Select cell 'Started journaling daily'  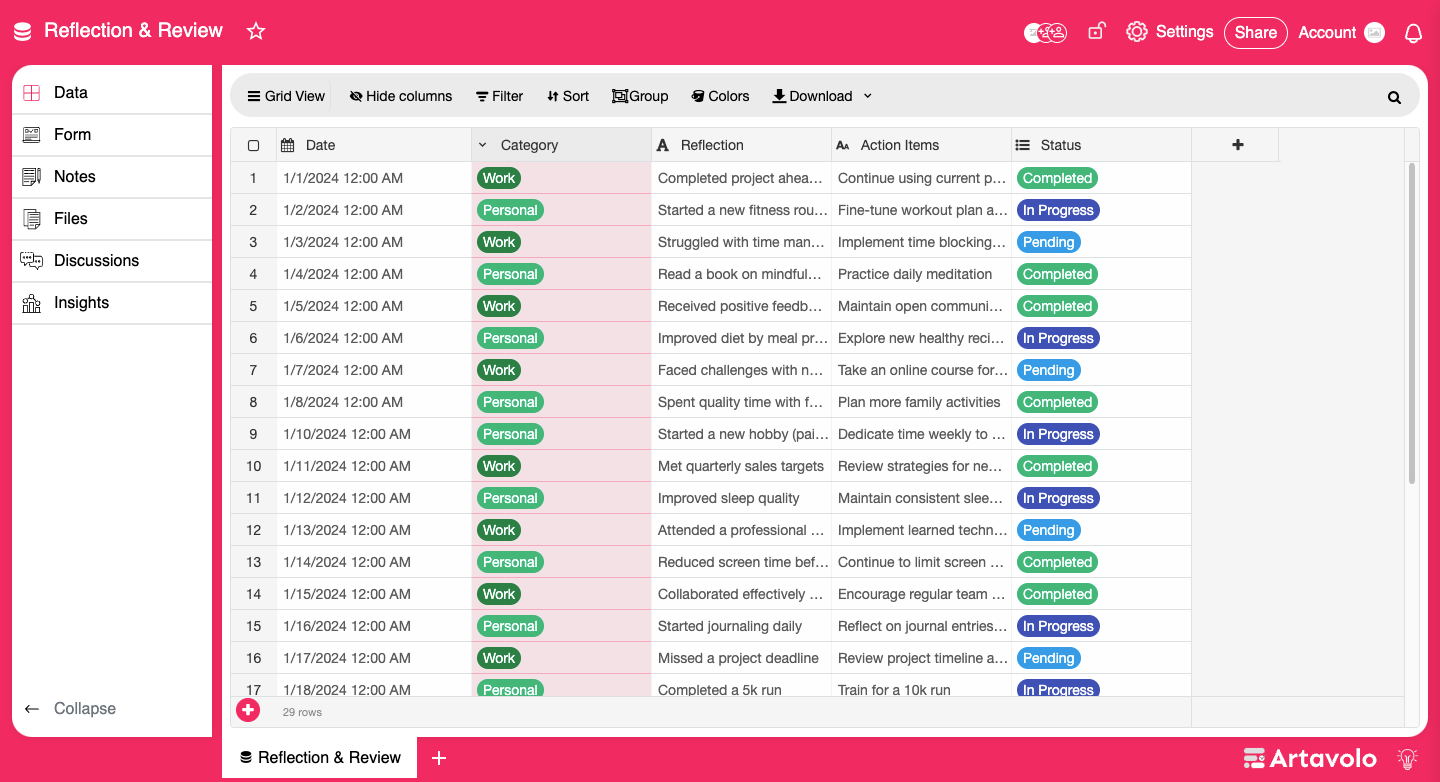[741, 626]
